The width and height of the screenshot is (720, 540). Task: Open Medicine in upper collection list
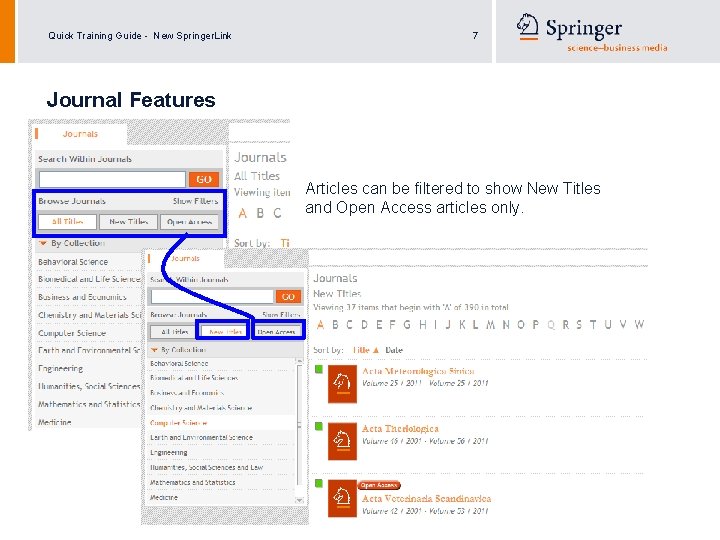pos(55,422)
